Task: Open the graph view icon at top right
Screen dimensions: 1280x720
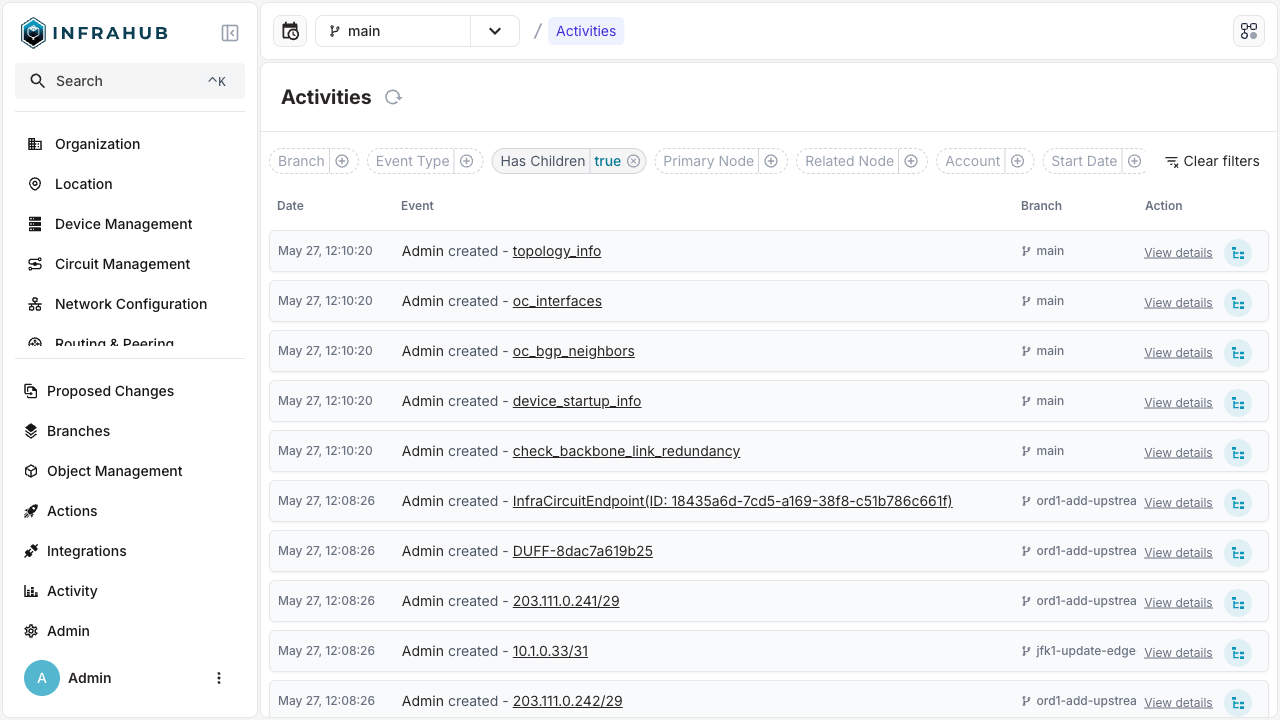Action: pyautogui.click(x=1249, y=31)
